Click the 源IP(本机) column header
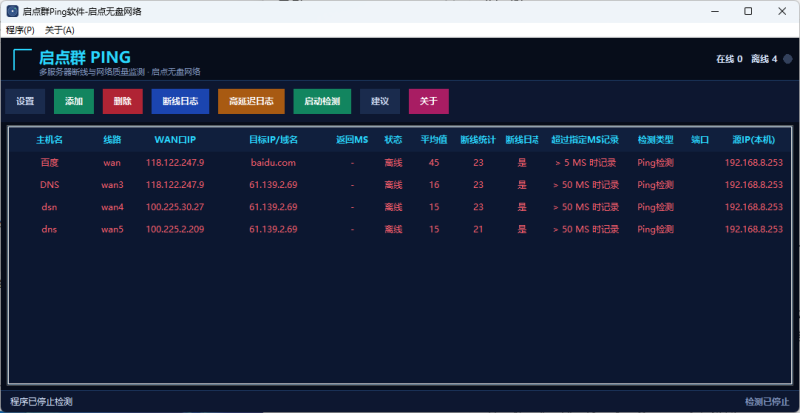The image size is (800, 413). (754, 140)
